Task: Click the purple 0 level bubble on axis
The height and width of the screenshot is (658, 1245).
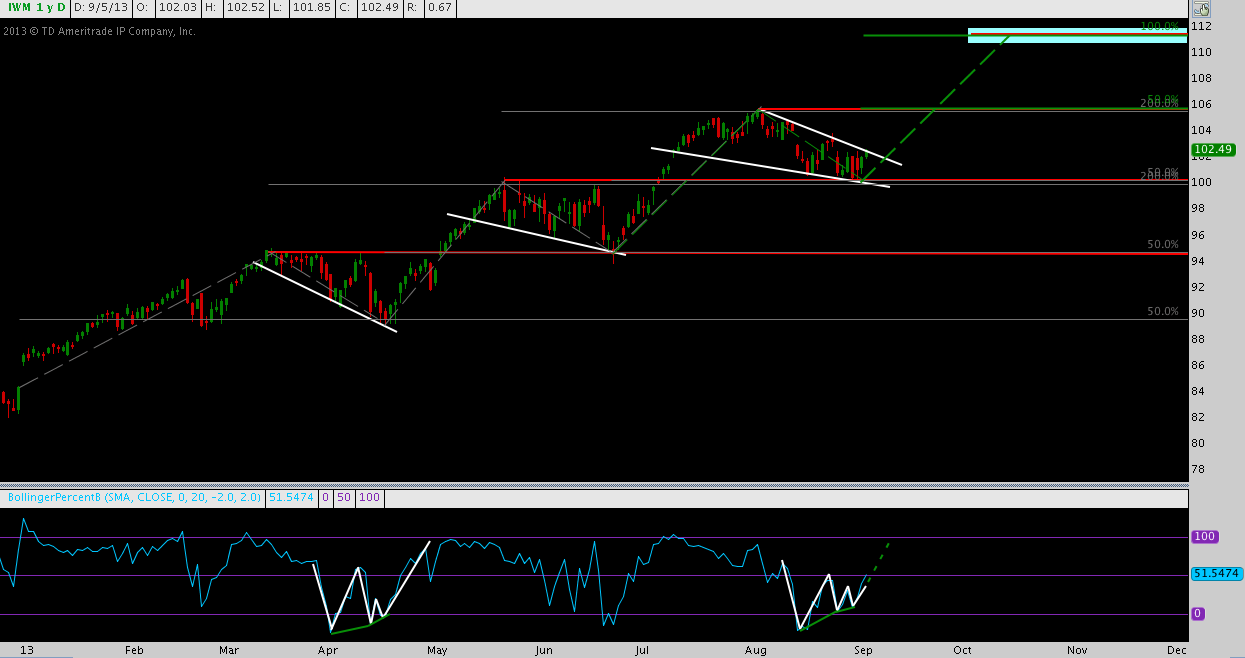Action: point(1198,613)
